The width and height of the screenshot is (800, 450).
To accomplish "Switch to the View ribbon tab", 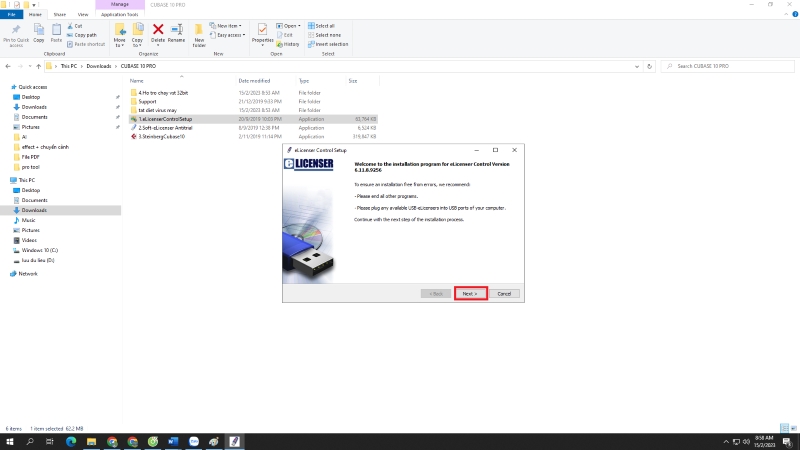I will (83, 14).
